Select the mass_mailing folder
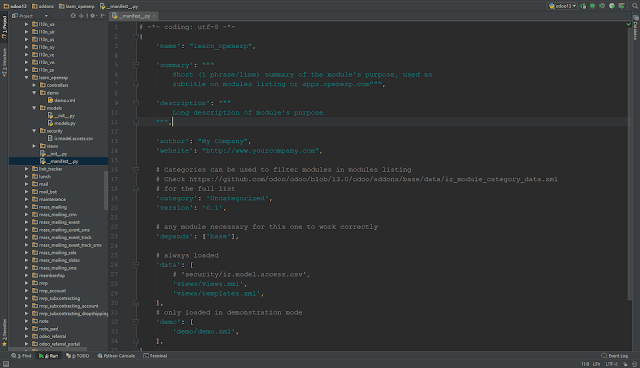This screenshot has height=368, width=640. 49,207
